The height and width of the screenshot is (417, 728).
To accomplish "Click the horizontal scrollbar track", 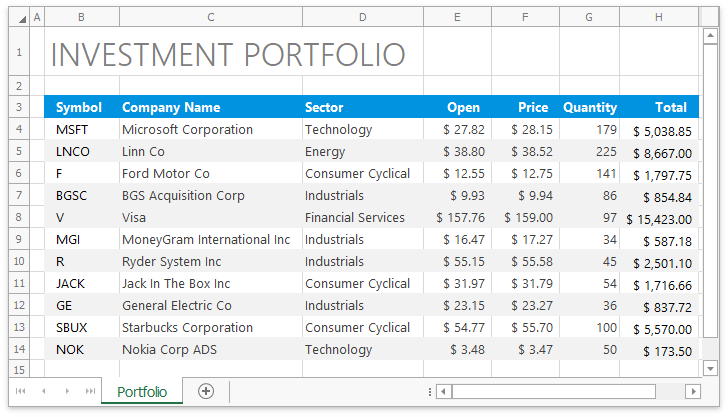I will pyautogui.click(x=671, y=392).
